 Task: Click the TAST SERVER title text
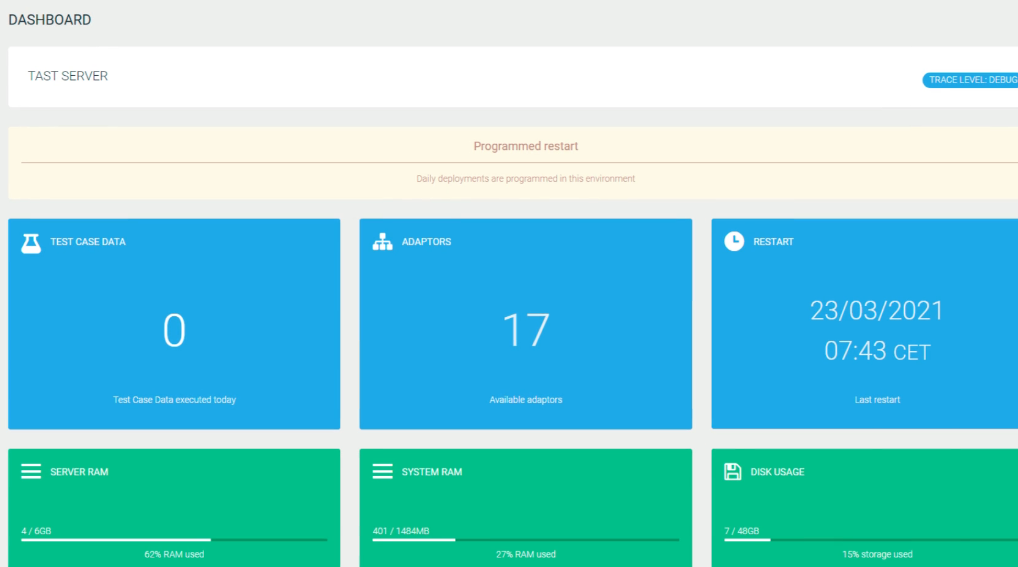coord(68,76)
